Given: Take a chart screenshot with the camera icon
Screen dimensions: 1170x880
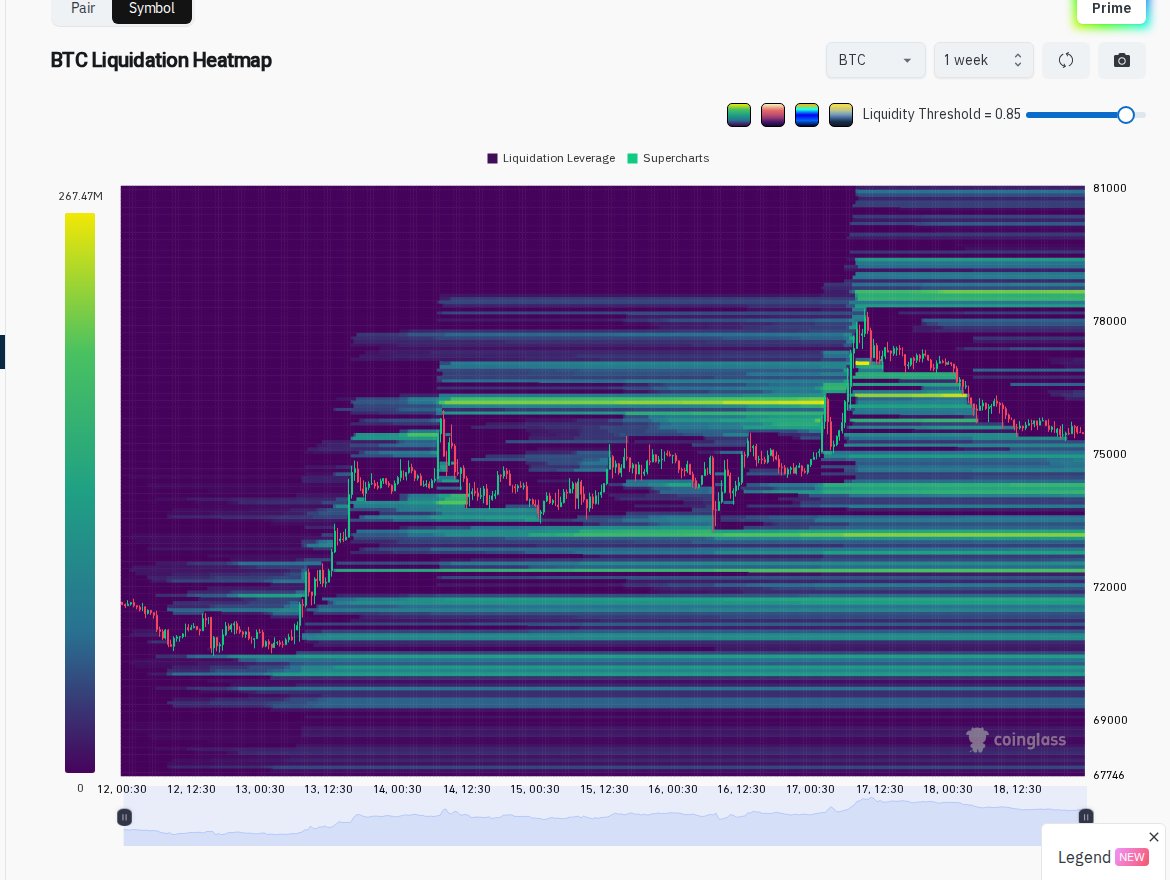Looking at the screenshot, I should click(1121, 60).
